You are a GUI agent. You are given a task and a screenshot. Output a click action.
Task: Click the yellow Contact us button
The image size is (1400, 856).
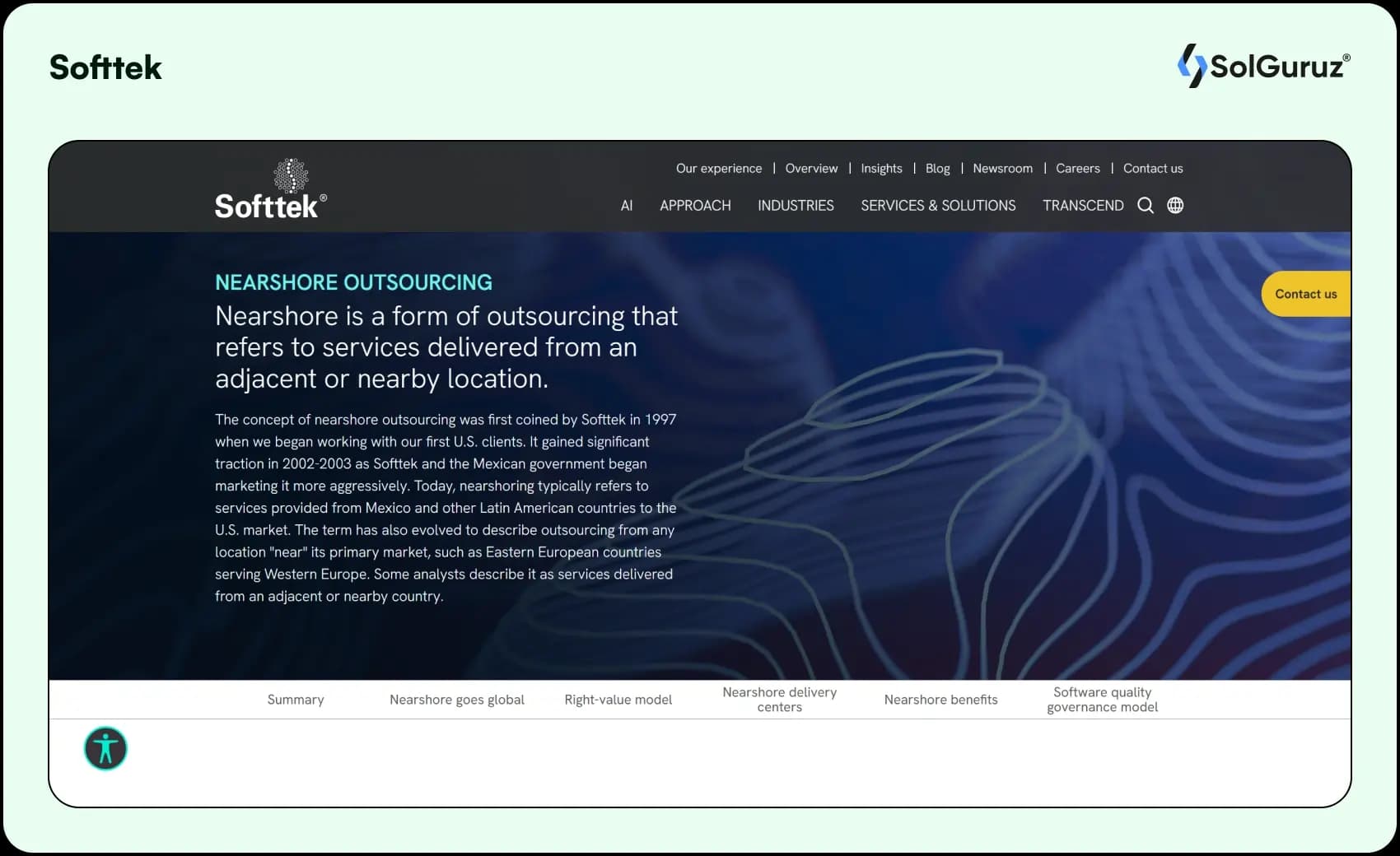[x=1306, y=294]
